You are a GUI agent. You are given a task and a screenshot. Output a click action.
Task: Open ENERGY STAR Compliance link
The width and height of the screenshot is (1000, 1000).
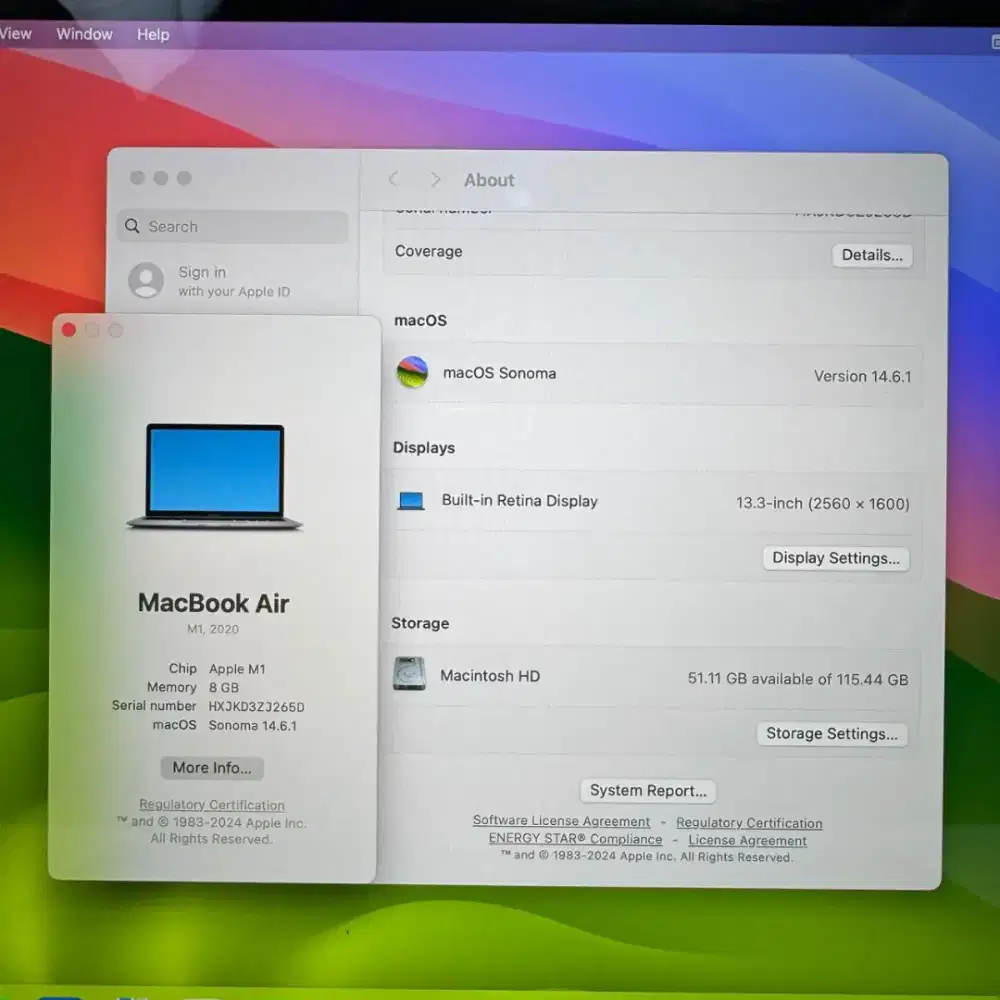[x=575, y=839]
